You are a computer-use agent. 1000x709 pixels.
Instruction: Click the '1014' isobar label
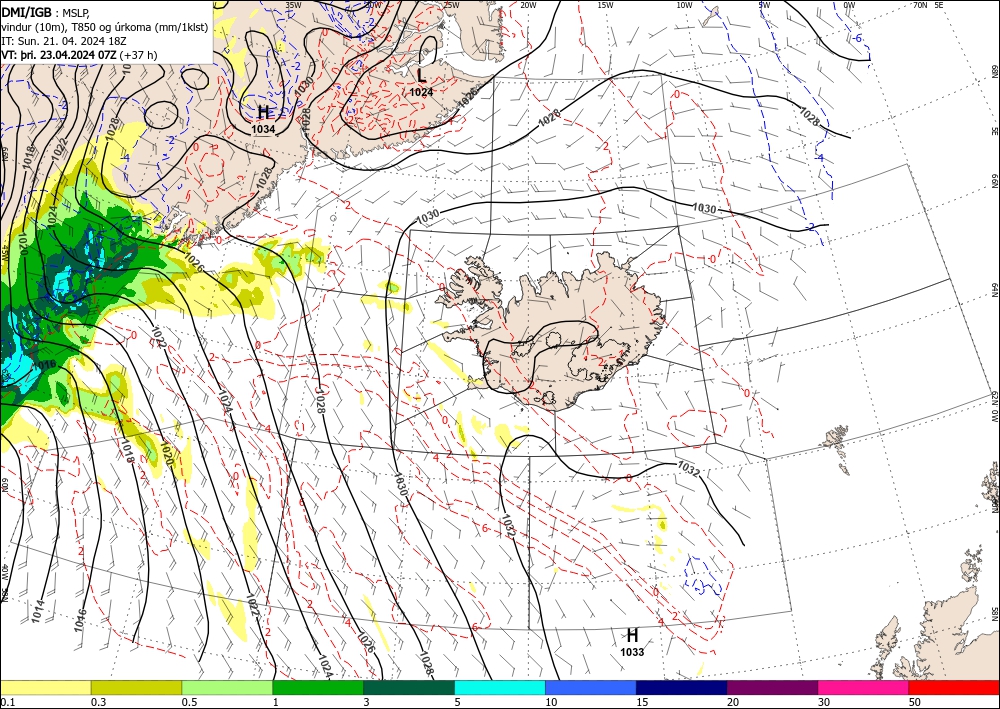(x=40, y=611)
